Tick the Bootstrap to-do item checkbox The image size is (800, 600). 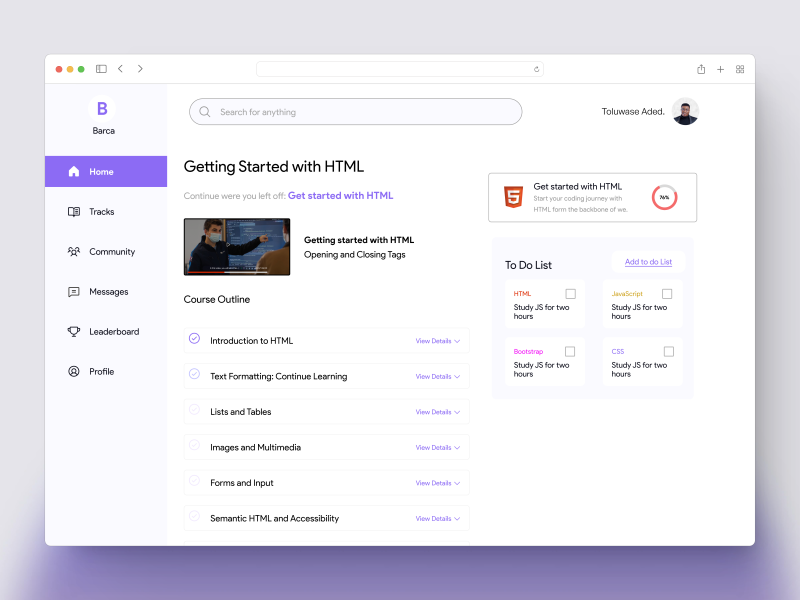point(570,352)
